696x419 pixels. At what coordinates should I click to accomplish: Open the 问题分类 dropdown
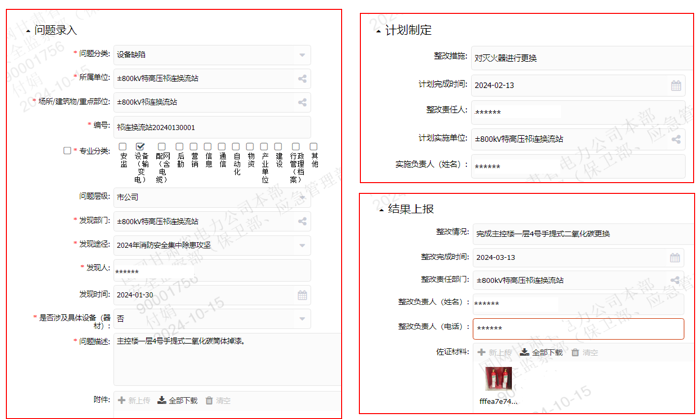(302, 54)
